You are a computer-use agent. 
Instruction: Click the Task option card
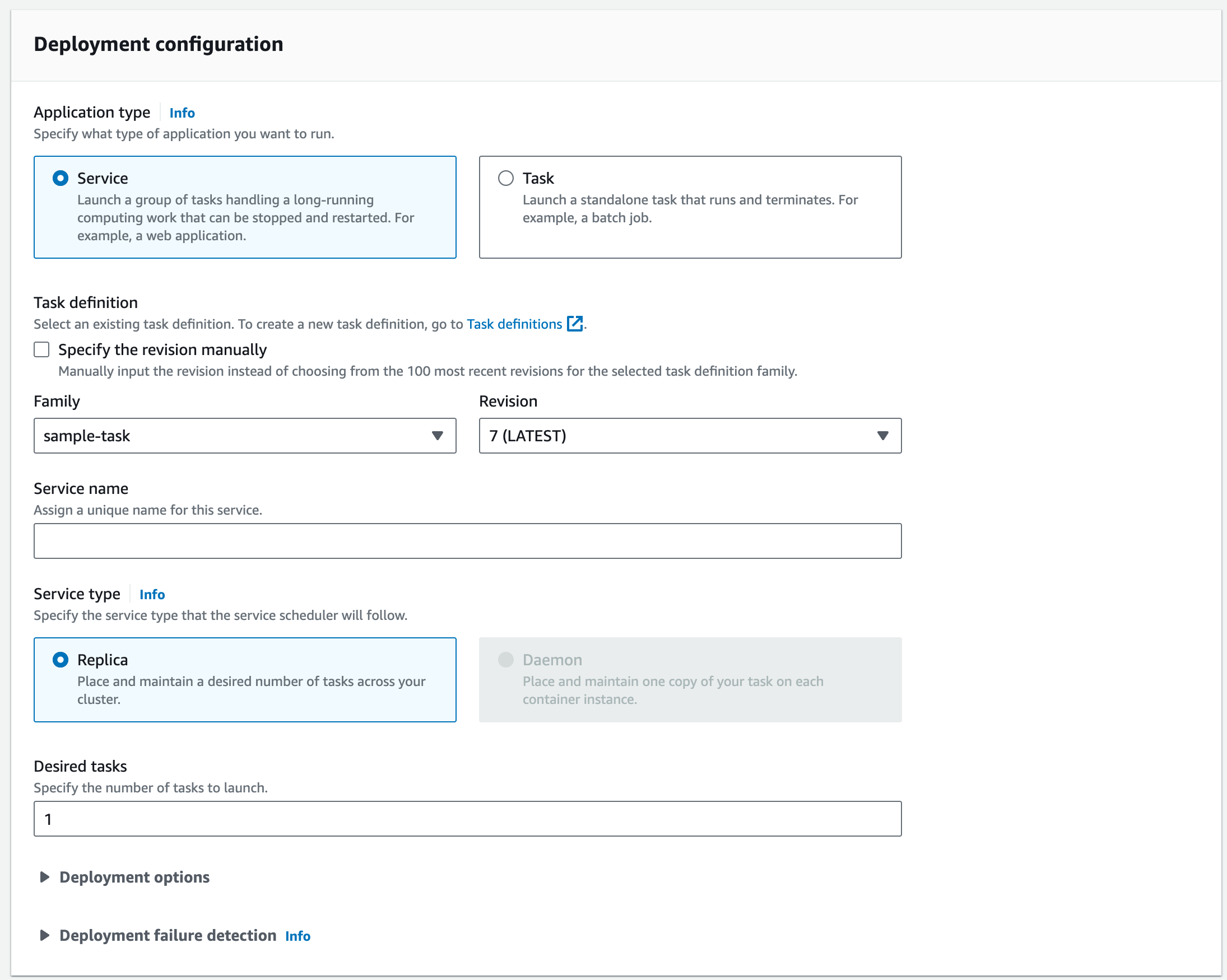[690, 207]
